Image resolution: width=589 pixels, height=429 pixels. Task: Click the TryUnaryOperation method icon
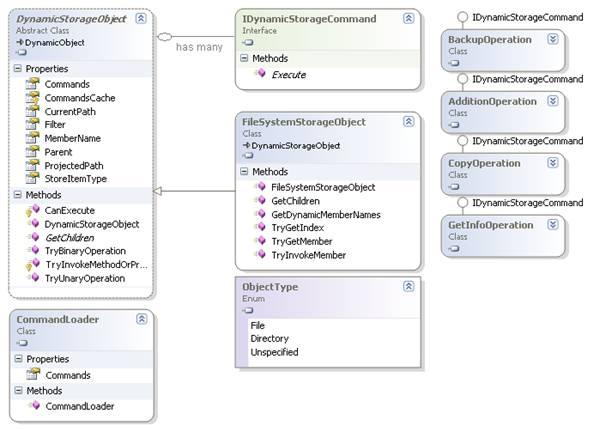coord(34,278)
